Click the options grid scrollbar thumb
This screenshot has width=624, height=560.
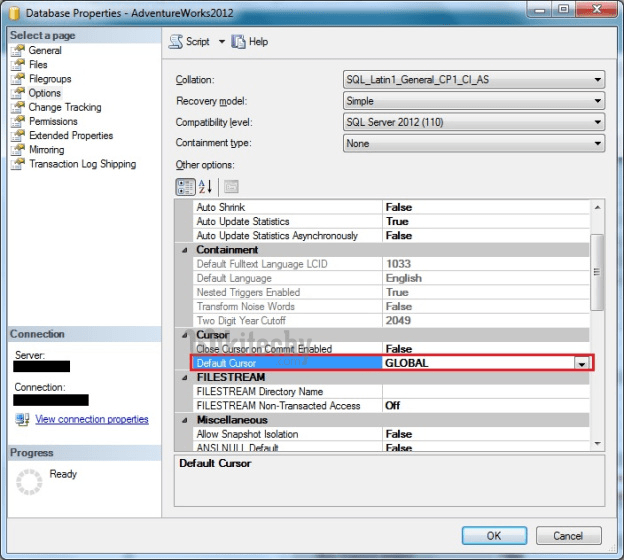597,272
